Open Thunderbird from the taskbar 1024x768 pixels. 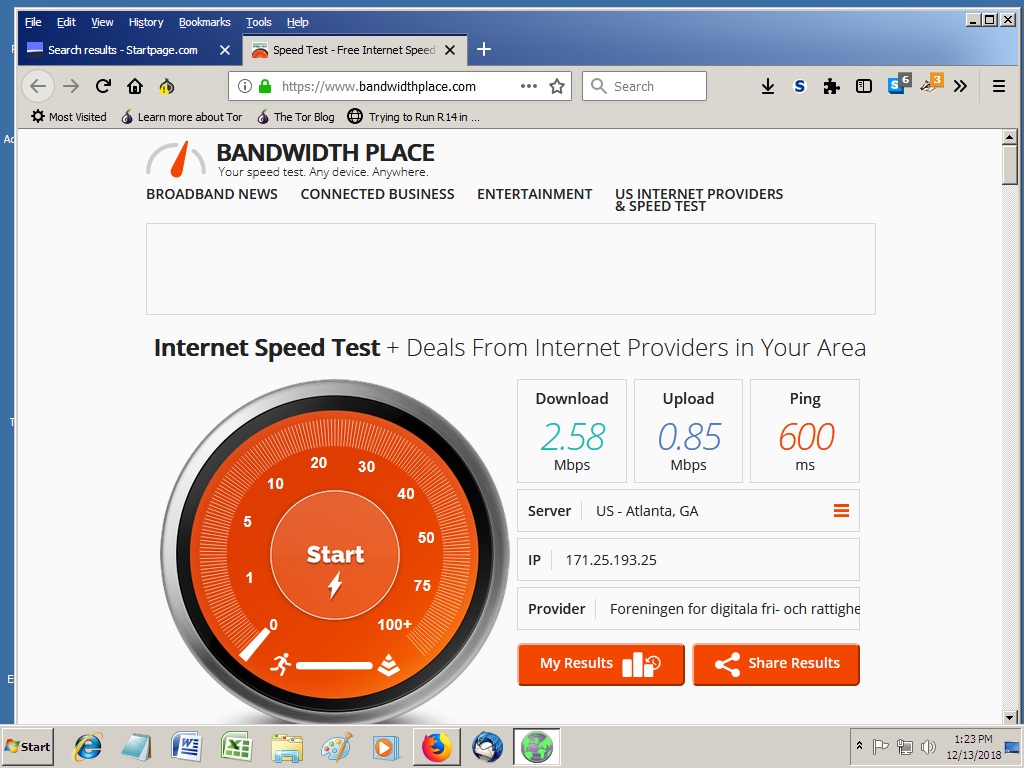pos(487,746)
